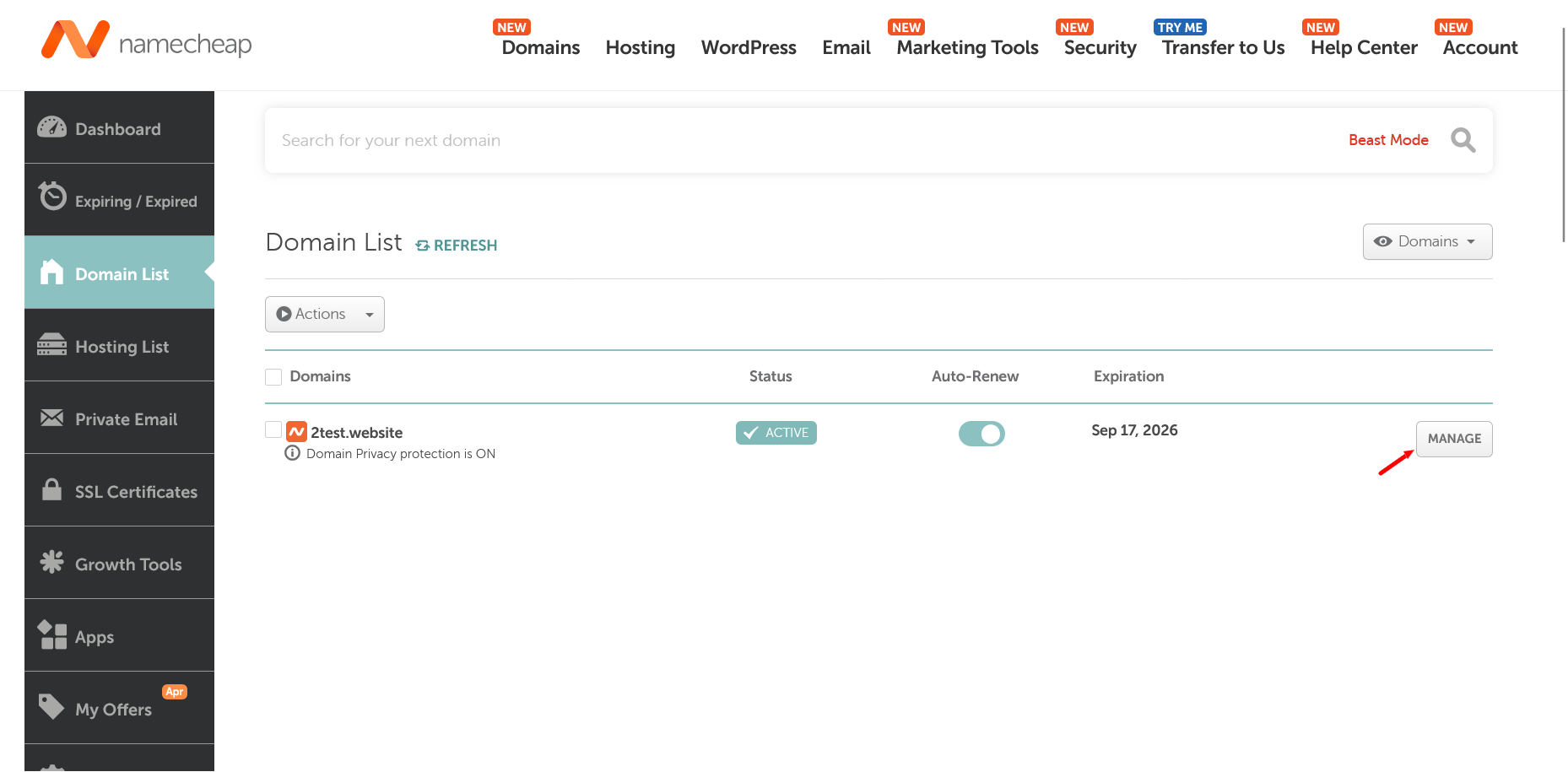
Task: Open the Domains top menu
Action: pyautogui.click(x=541, y=47)
